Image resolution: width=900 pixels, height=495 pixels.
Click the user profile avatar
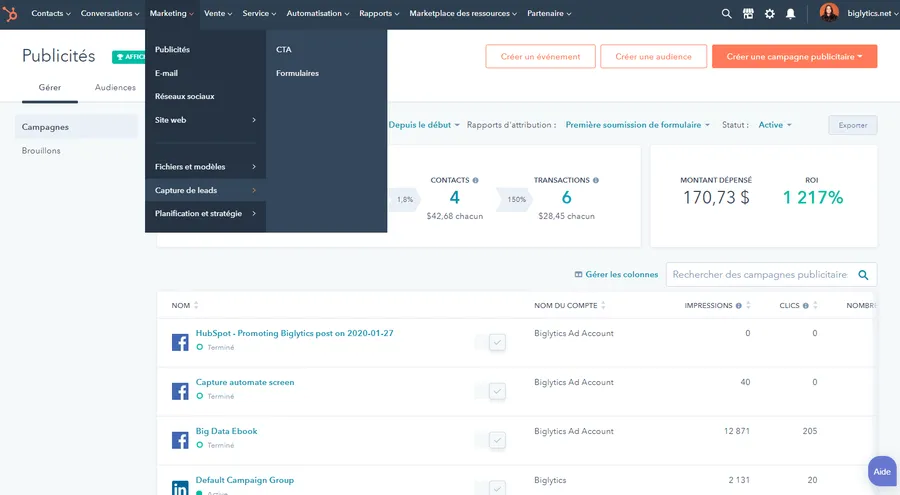829,13
